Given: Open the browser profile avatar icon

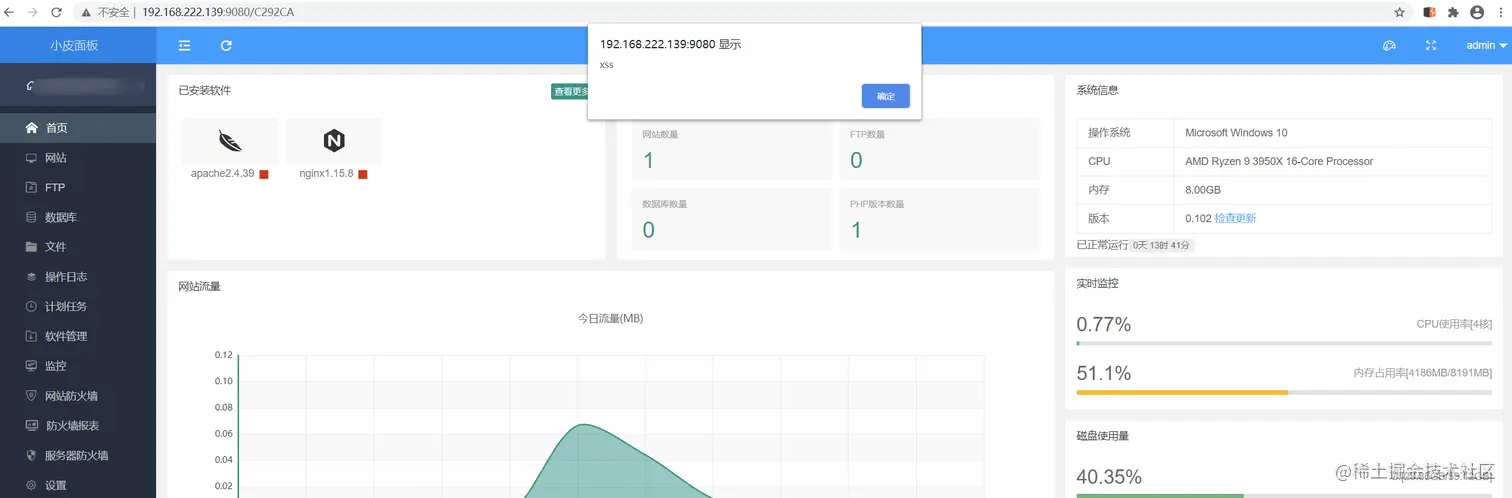Looking at the screenshot, I should (x=1477, y=12).
